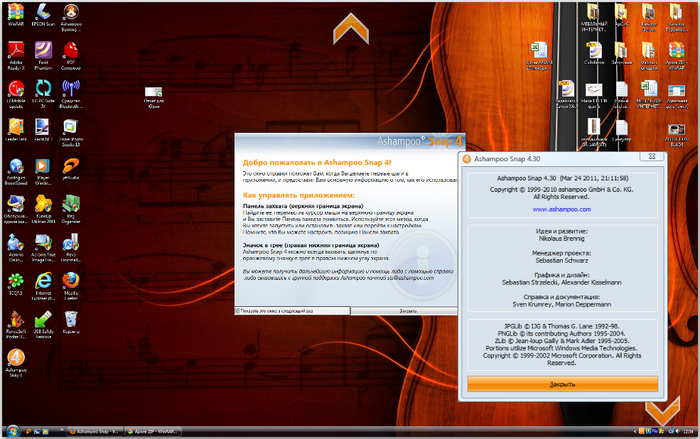
Task: Click the volume speaker tray icon
Action: [x=677, y=431]
